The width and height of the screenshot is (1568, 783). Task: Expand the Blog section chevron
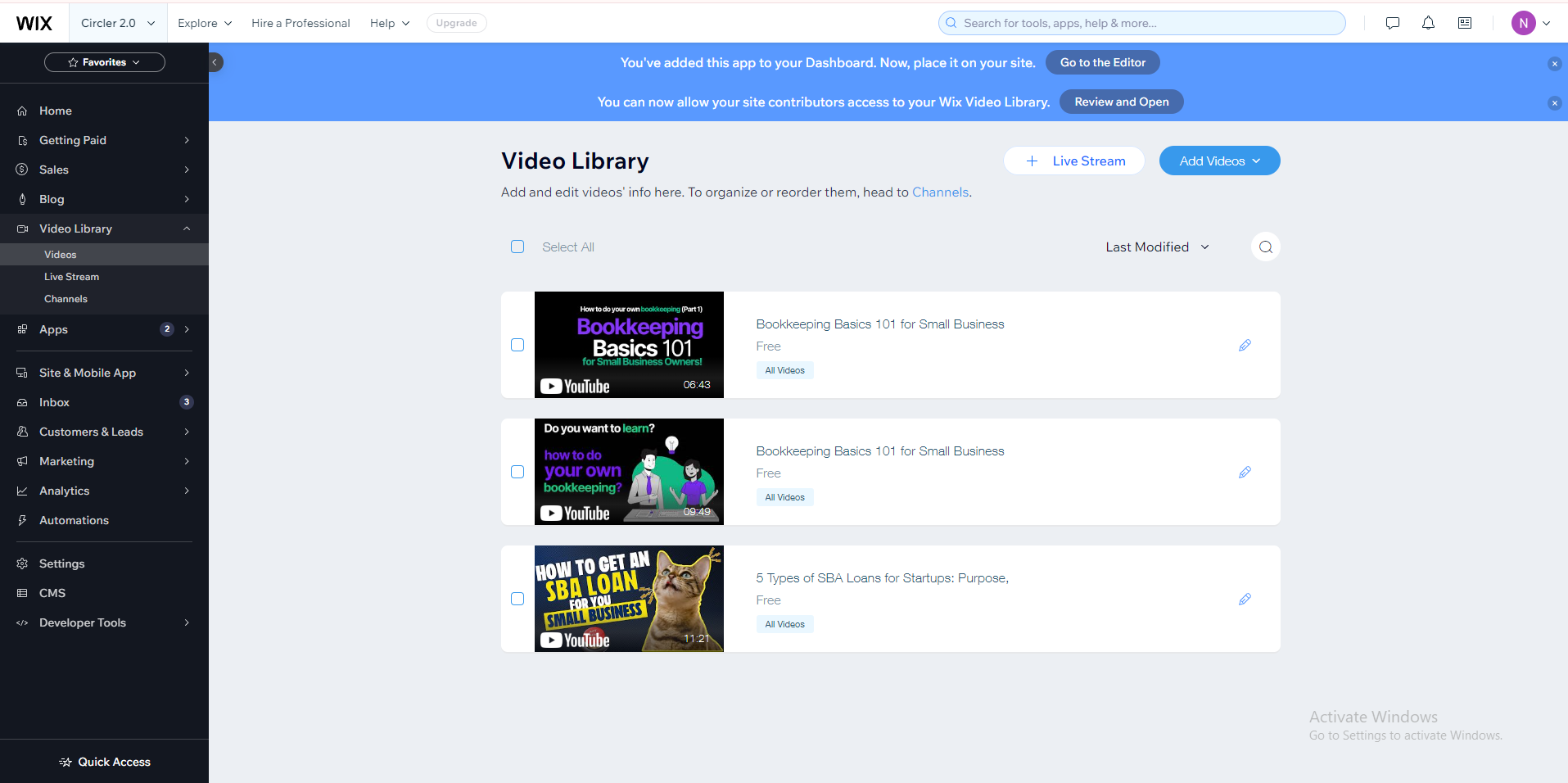pyautogui.click(x=187, y=199)
